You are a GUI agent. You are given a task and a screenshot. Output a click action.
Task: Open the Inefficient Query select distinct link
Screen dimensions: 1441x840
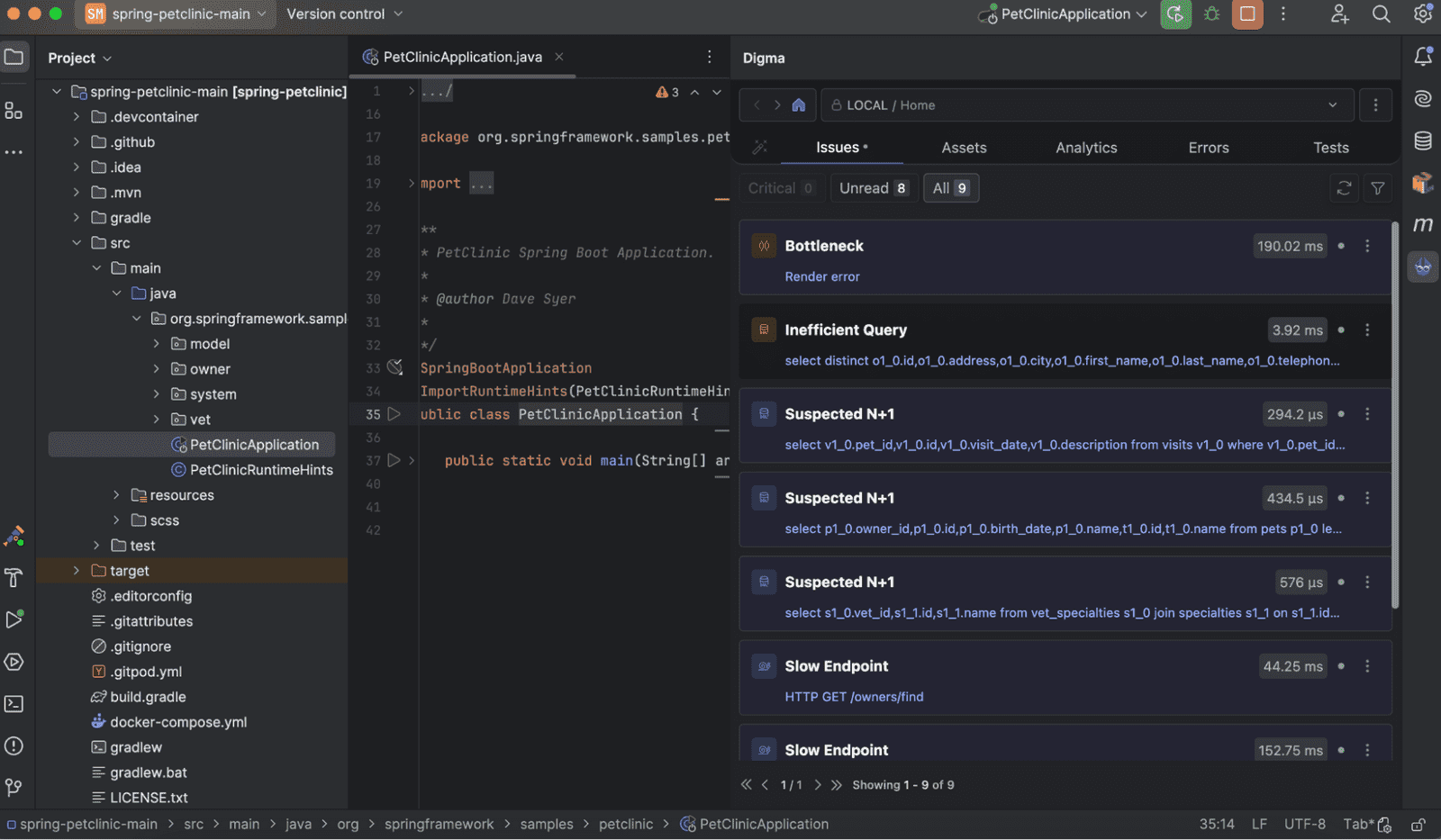click(x=1062, y=361)
